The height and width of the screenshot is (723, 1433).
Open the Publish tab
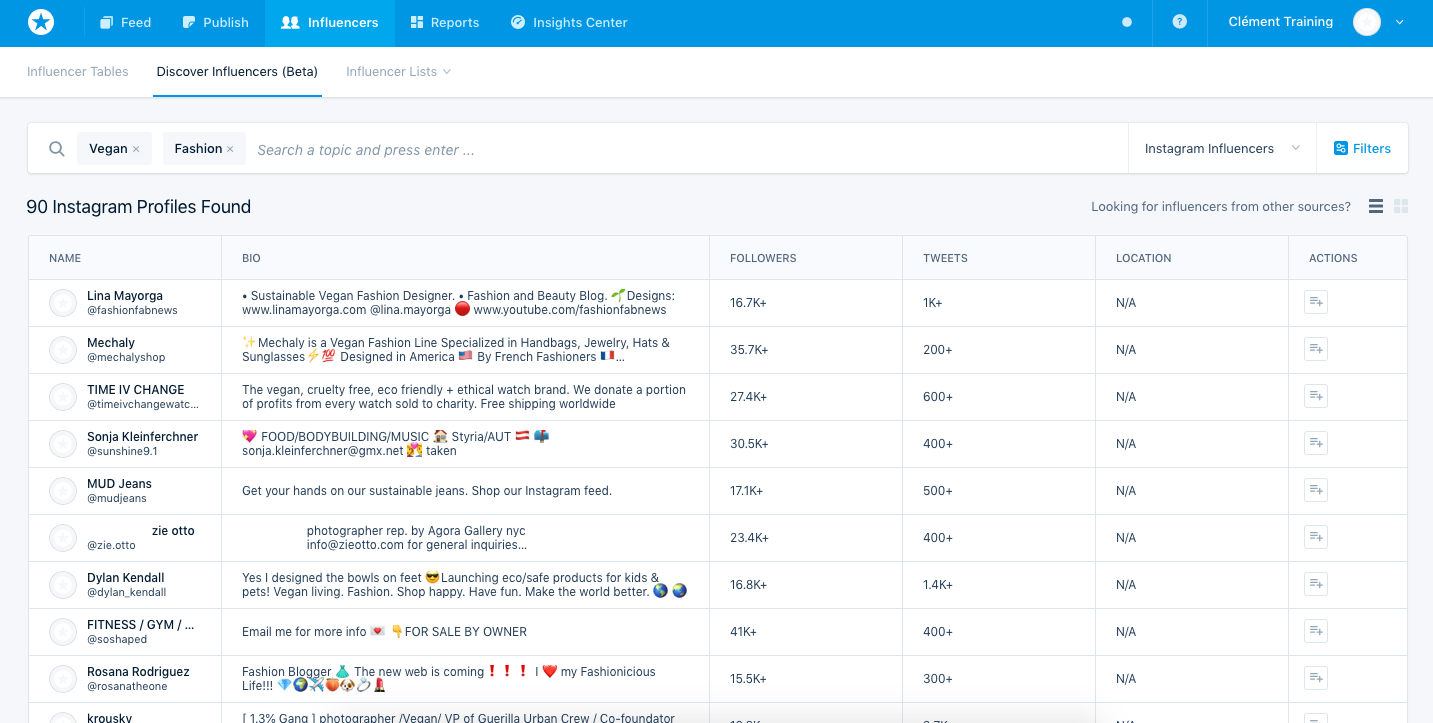(x=215, y=22)
